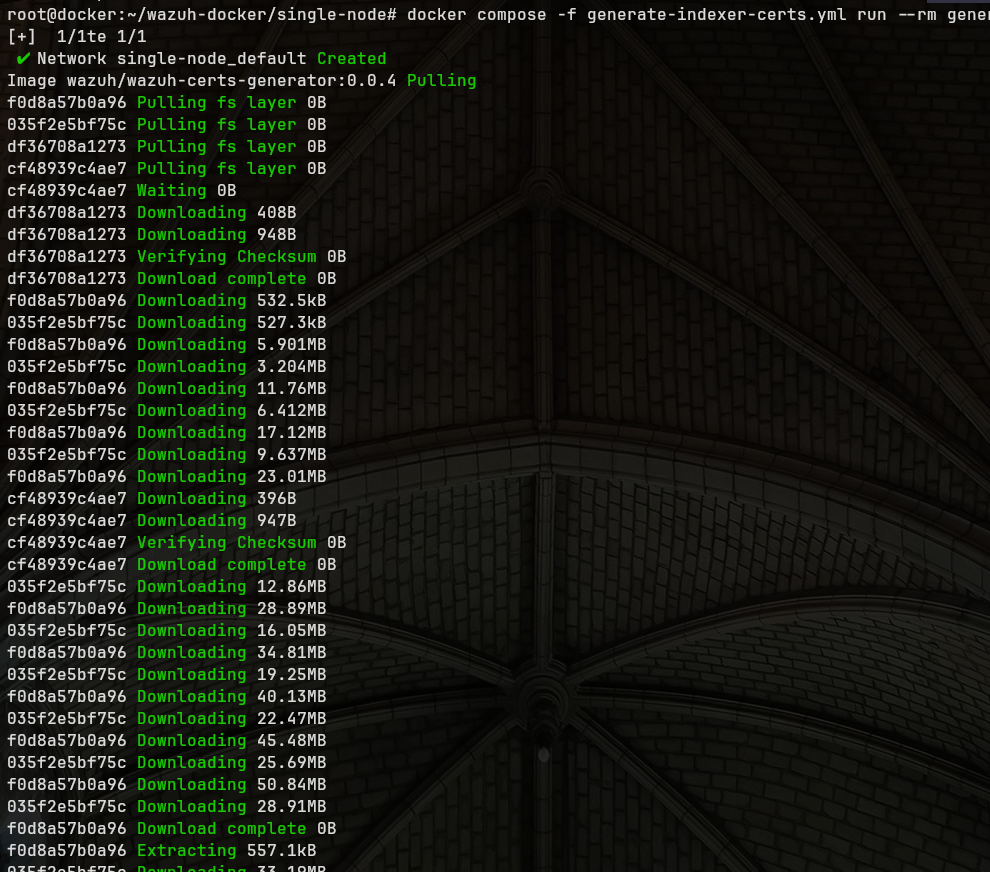Click the Extracting 557.1kB status line
Screen dimensions: 990x872
230,850
